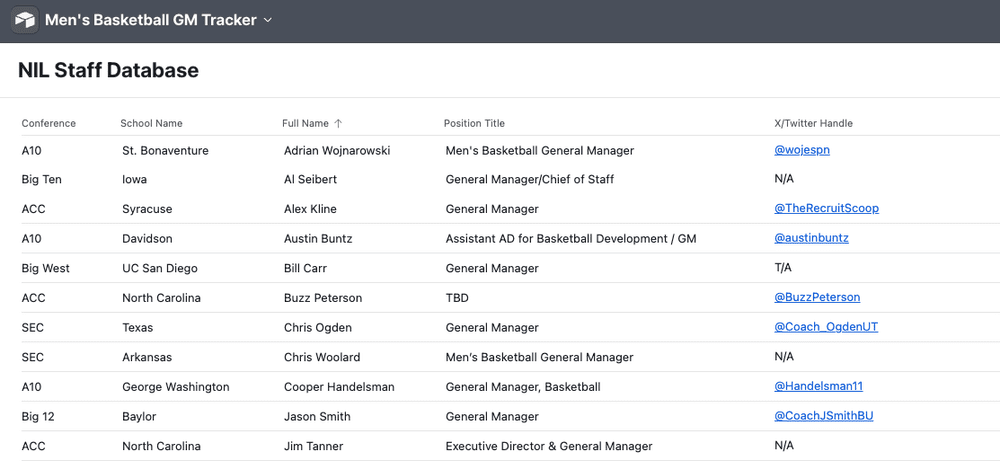Open the @Coach_OgdenUT Twitter link
Screen dimensions: 1000x461
pos(826,327)
